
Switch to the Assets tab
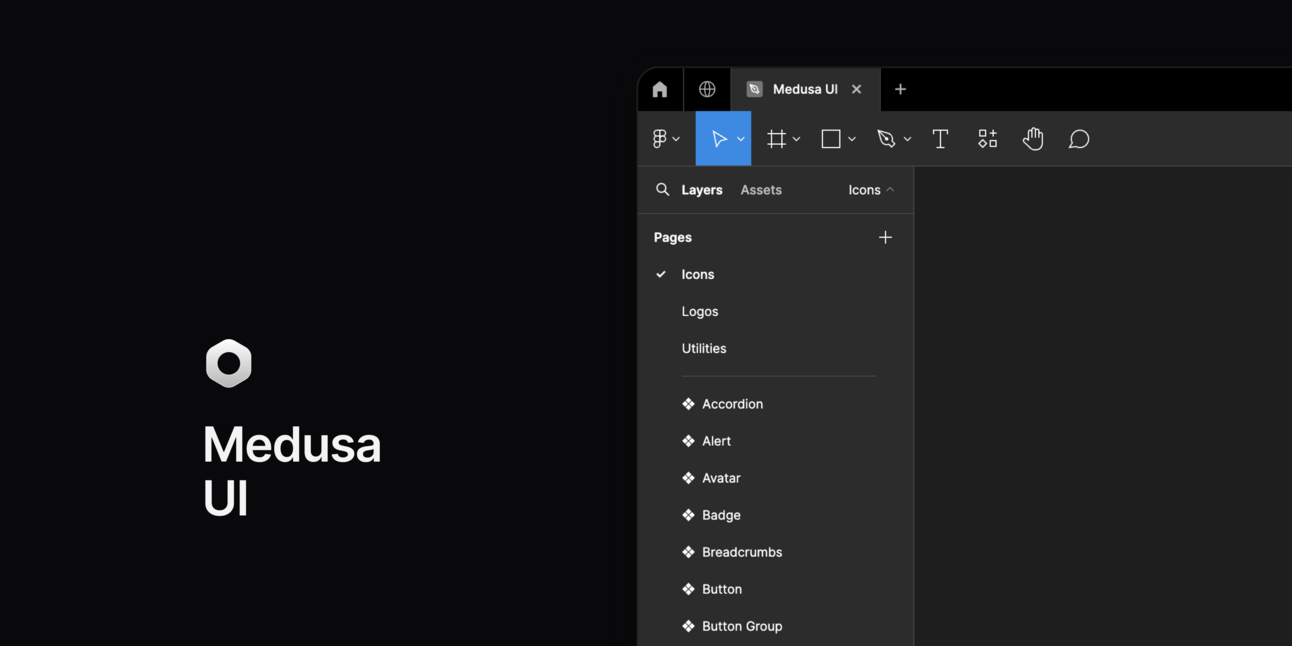[761, 190]
